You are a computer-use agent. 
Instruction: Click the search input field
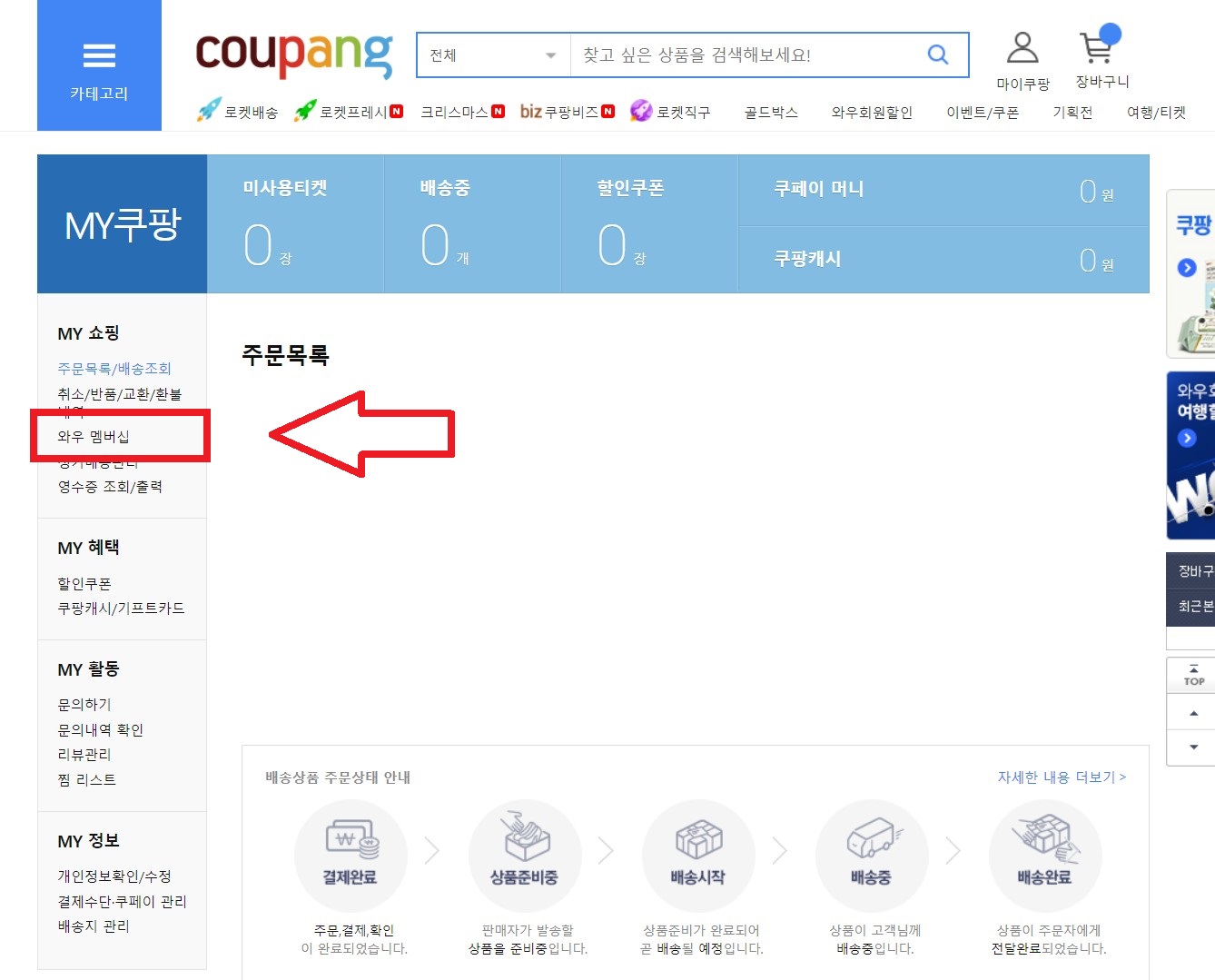745,55
